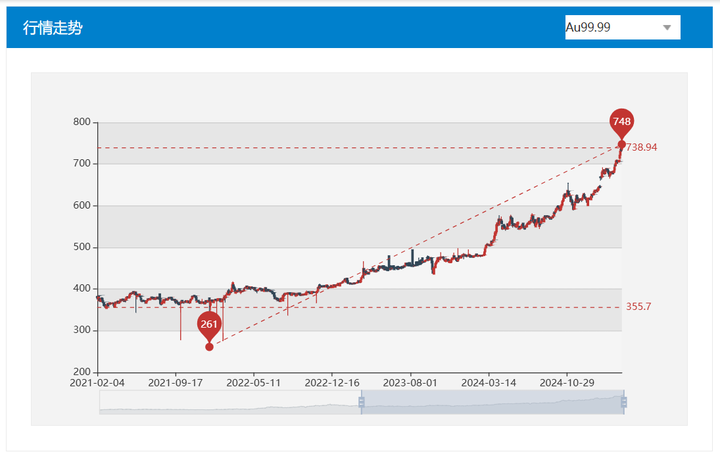Click the 2021-02-04 date axis label
This screenshot has width=720, height=458.
tap(97, 382)
